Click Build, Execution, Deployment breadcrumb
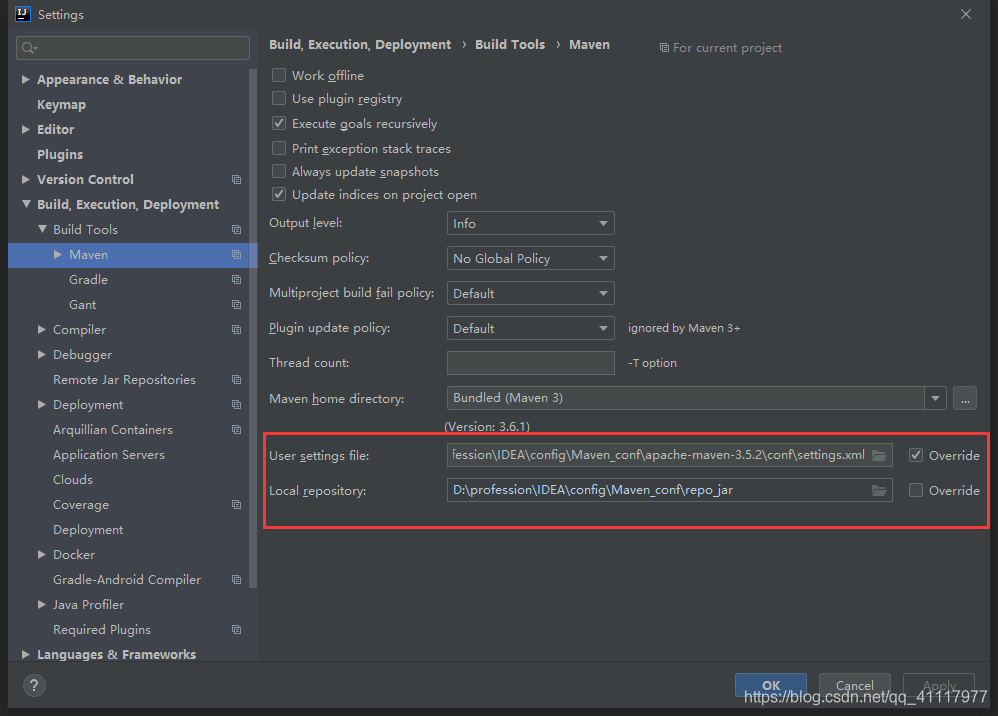This screenshot has width=998, height=716. pyautogui.click(x=360, y=45)
